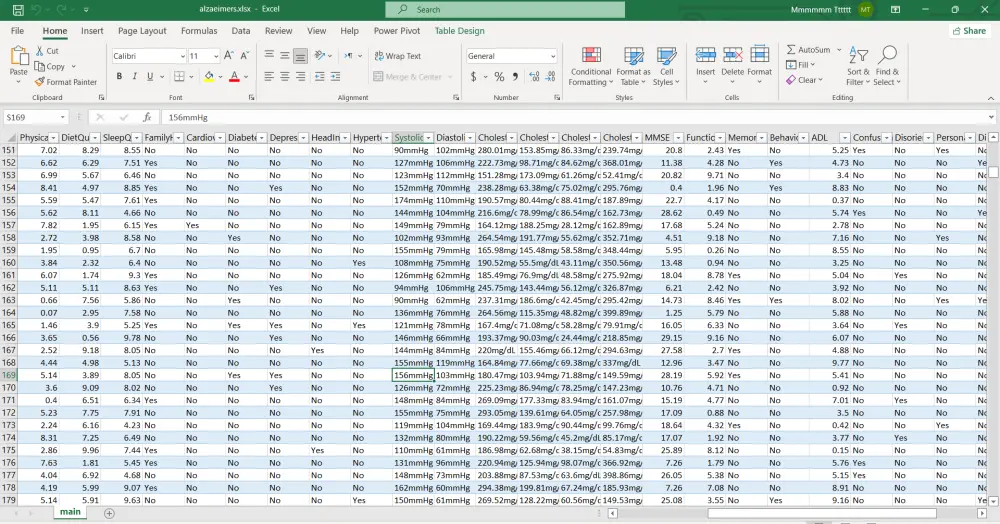This screenshot has width=1000, height=524.
Task: Open Sort & Filter tool
Action: tap(858, 66)
